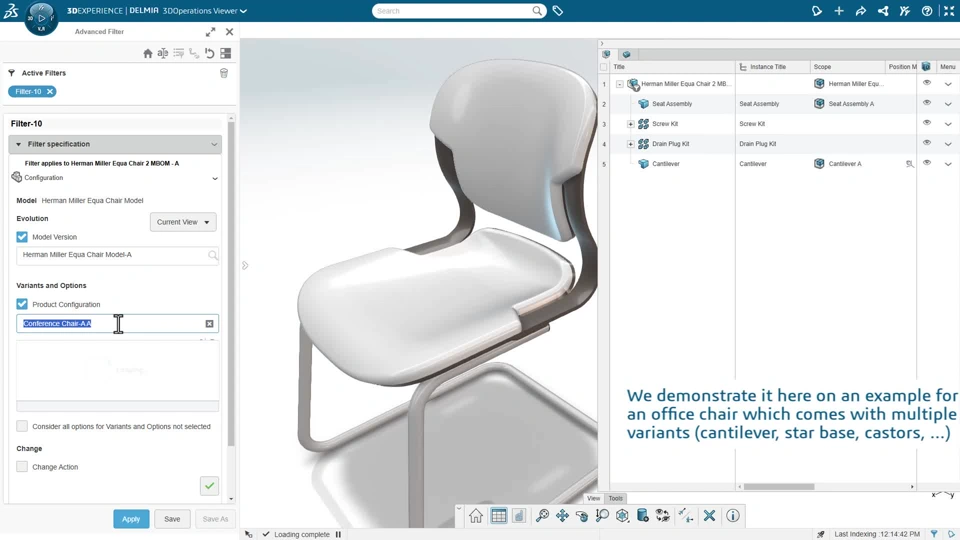Open the information (i) icon
This screenshot has height=540, width=960.
point(732,516)
